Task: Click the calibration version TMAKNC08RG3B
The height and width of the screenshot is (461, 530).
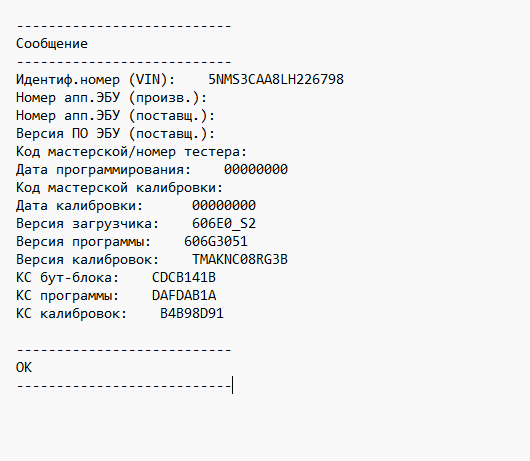Action: (x=240, y=260)
